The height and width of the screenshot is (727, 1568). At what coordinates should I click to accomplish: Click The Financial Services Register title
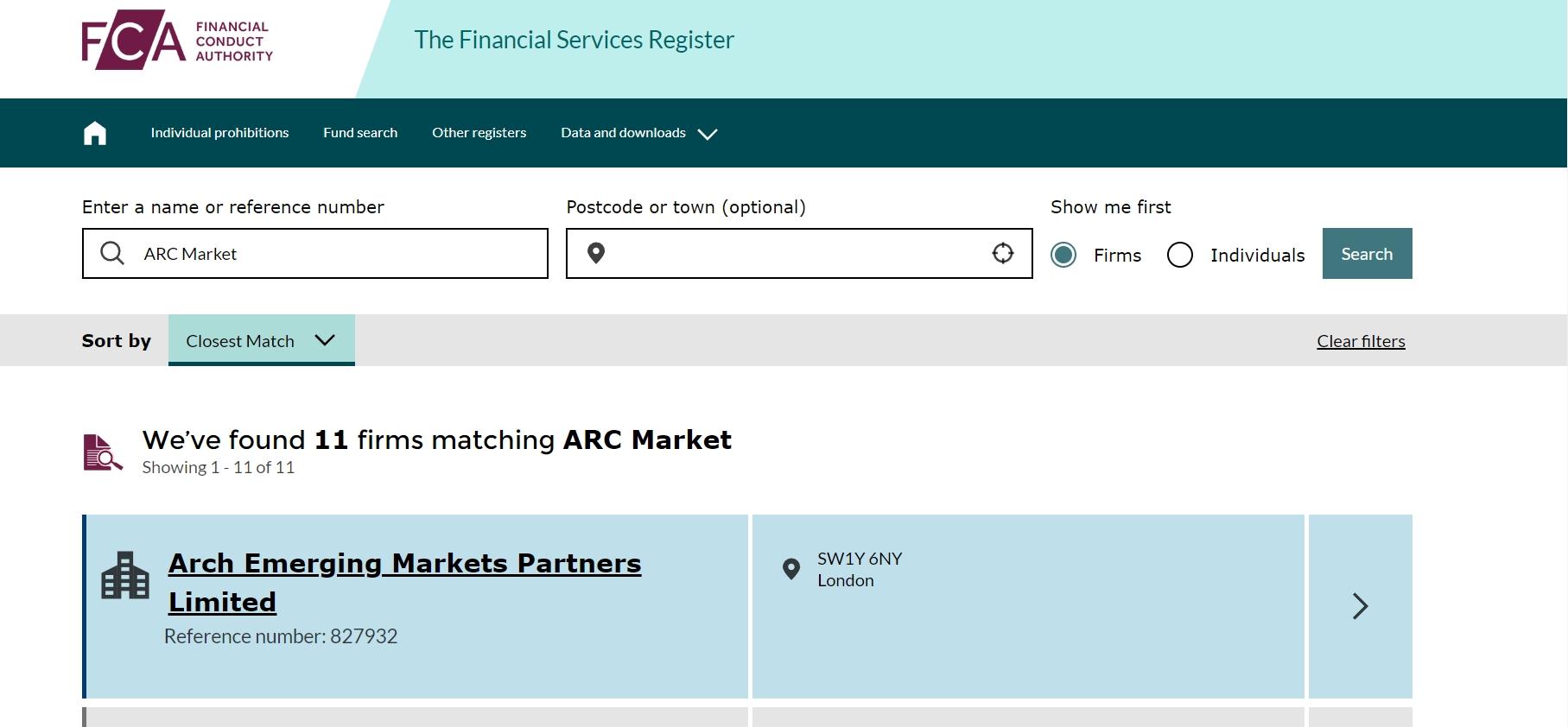[575, 40]
